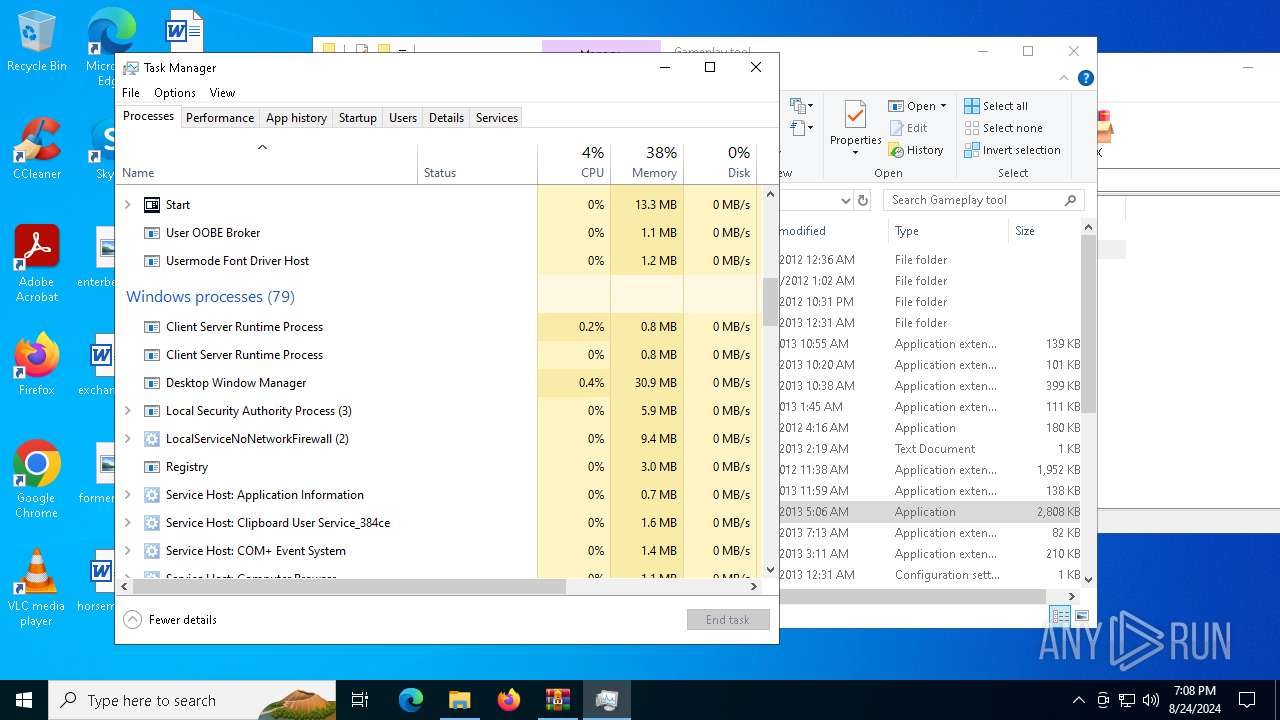
Task: Switch to the App history tab
Action: click(296, 118)
